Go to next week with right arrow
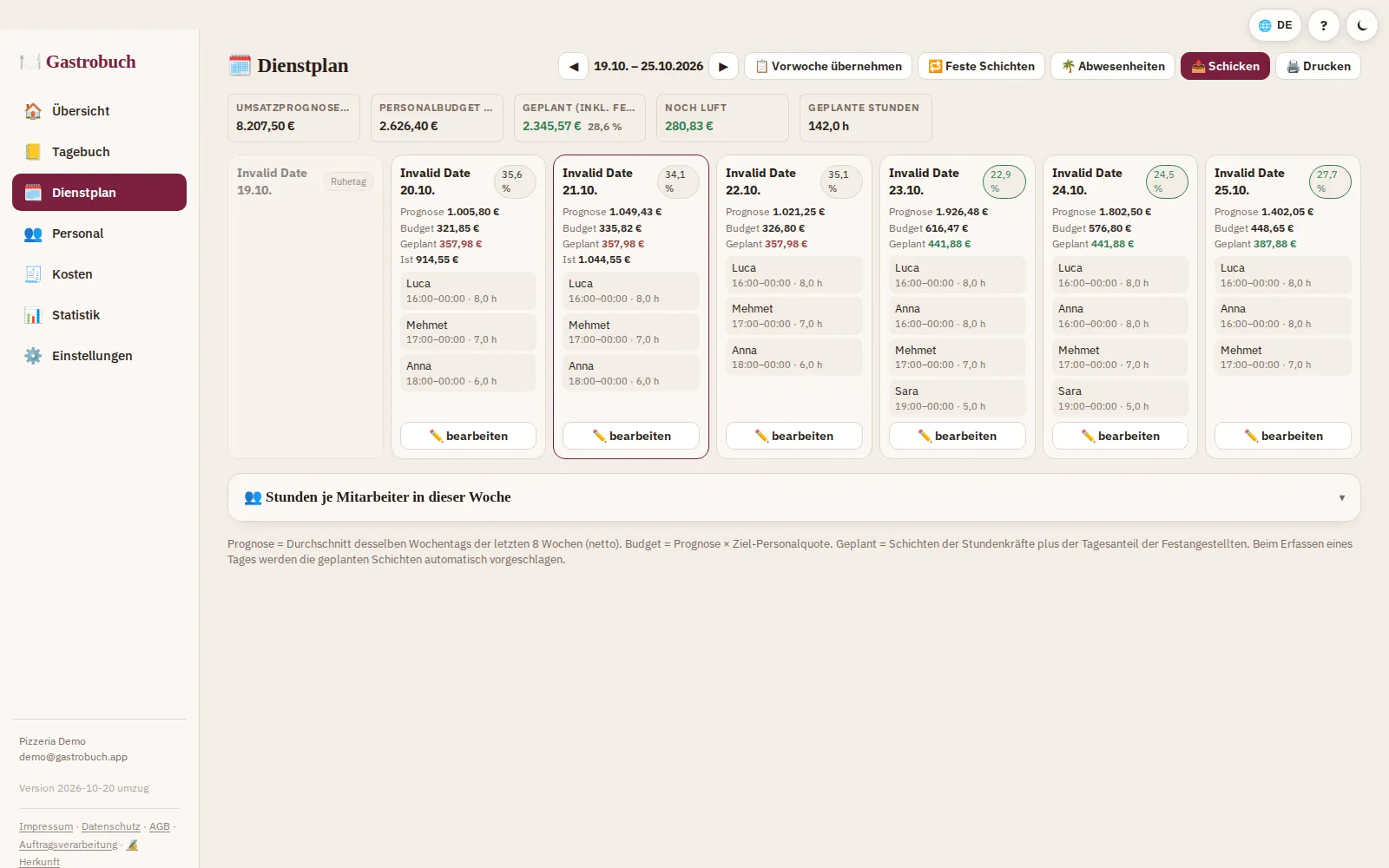Screen dimensions: 1389x868 coord(723,66)
